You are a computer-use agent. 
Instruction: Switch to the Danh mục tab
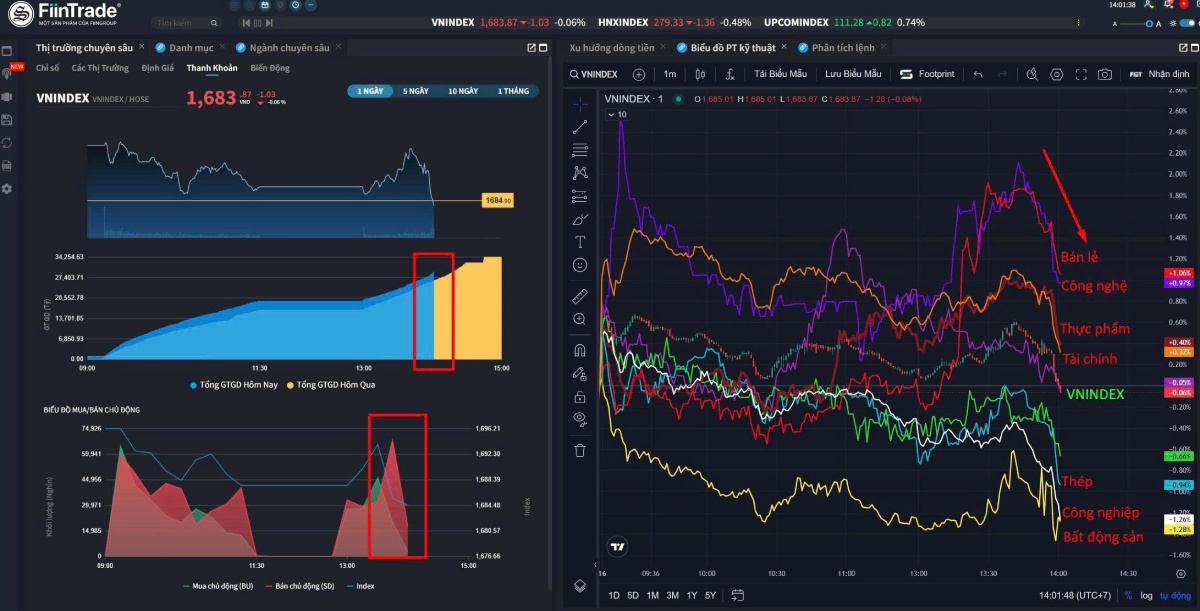(190, 47)
